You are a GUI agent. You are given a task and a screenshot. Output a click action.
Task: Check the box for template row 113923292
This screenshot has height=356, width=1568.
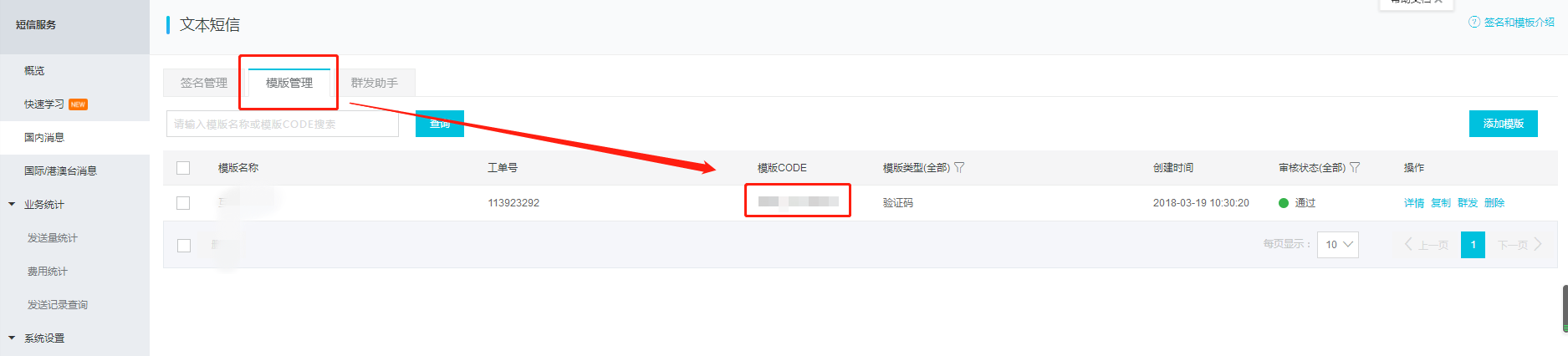coord(183,203)
